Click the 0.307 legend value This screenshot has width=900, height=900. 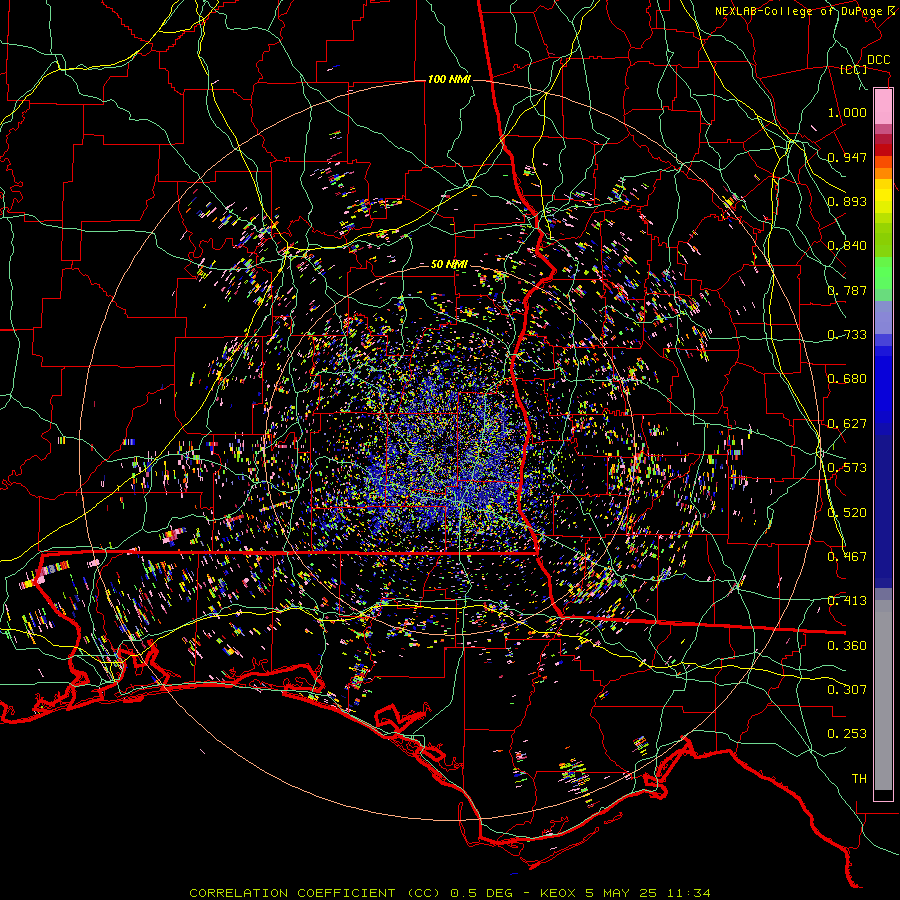click(x=847, y=690)
